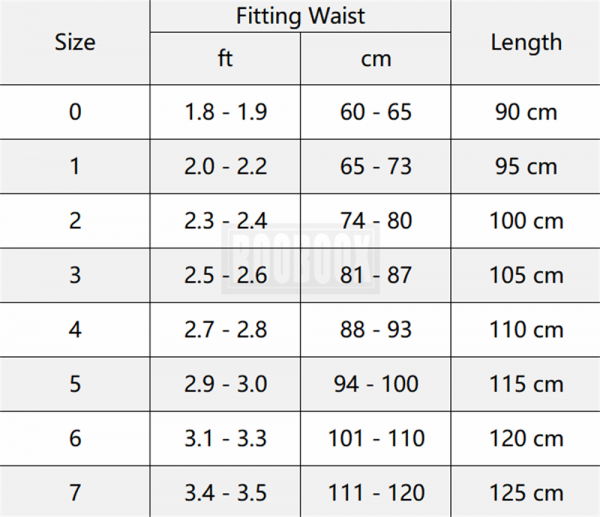Click the 1.8 - 1.9 ft cell
600x517 pixels.
225,111
